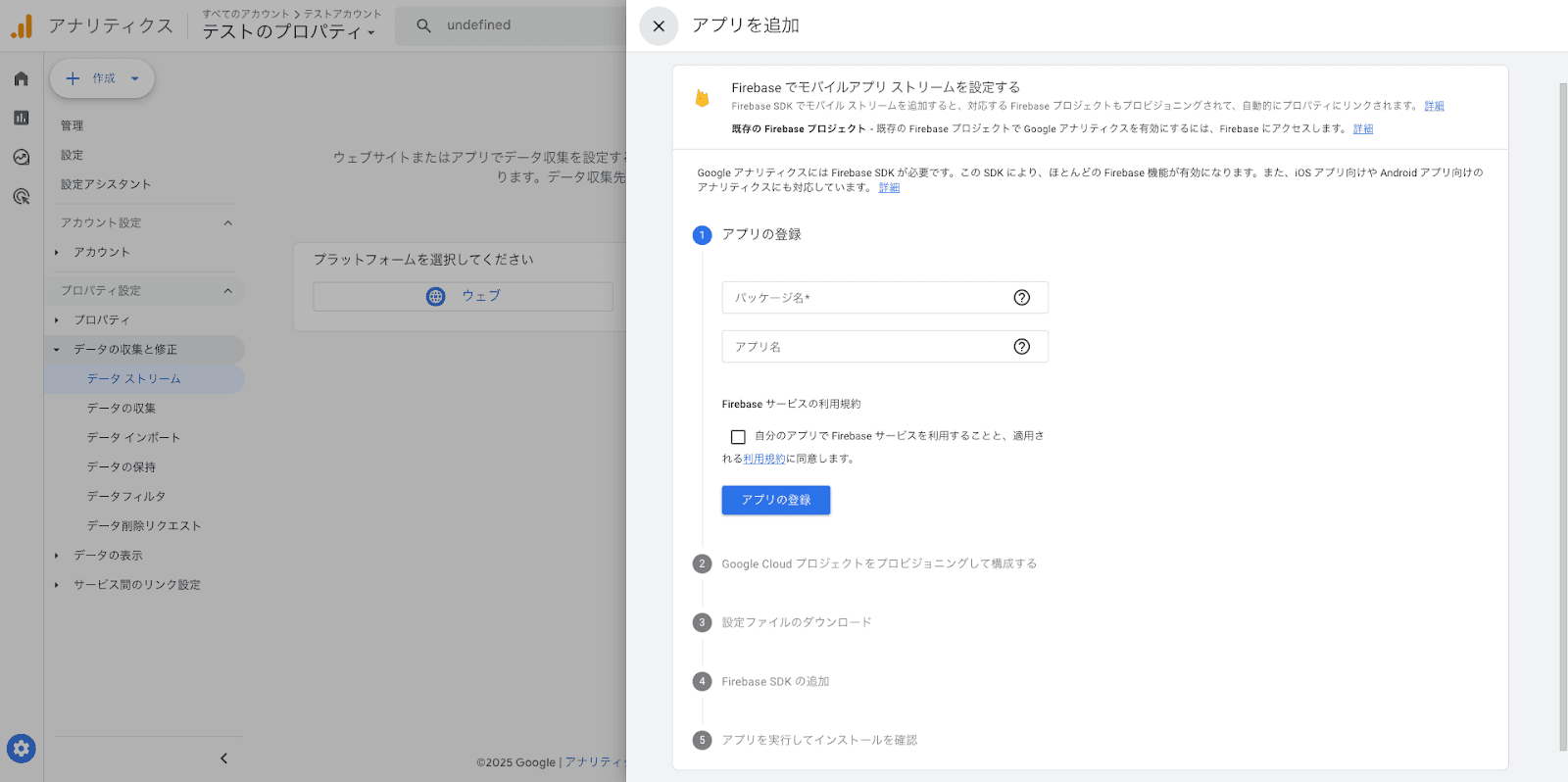Click the アプリ名 input field

point(885,347)
